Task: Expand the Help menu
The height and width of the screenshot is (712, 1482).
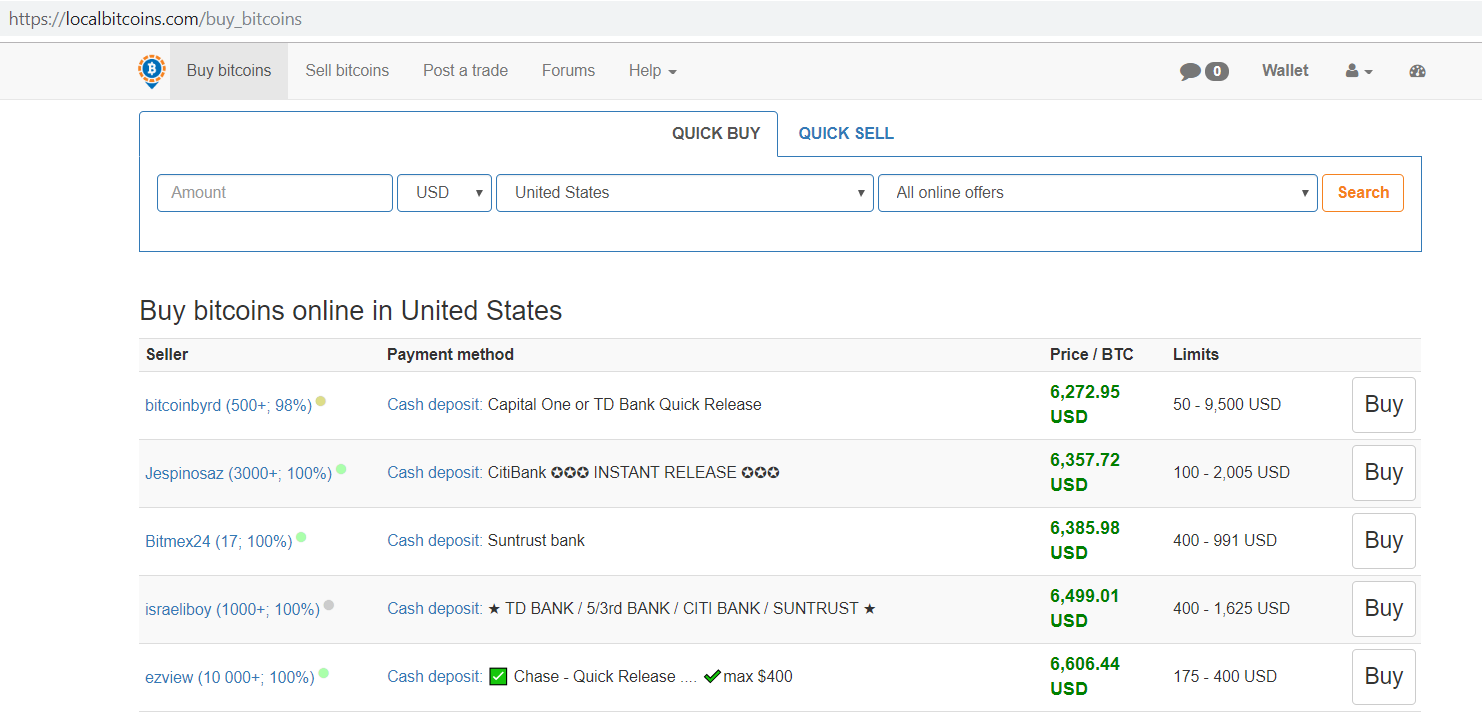Action: (653, 71)
